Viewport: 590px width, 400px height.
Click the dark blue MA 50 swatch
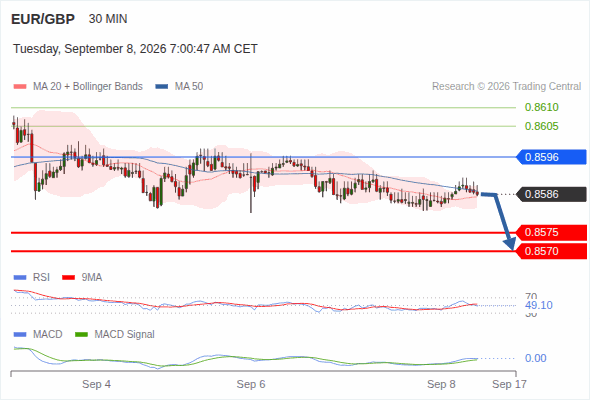162,87
